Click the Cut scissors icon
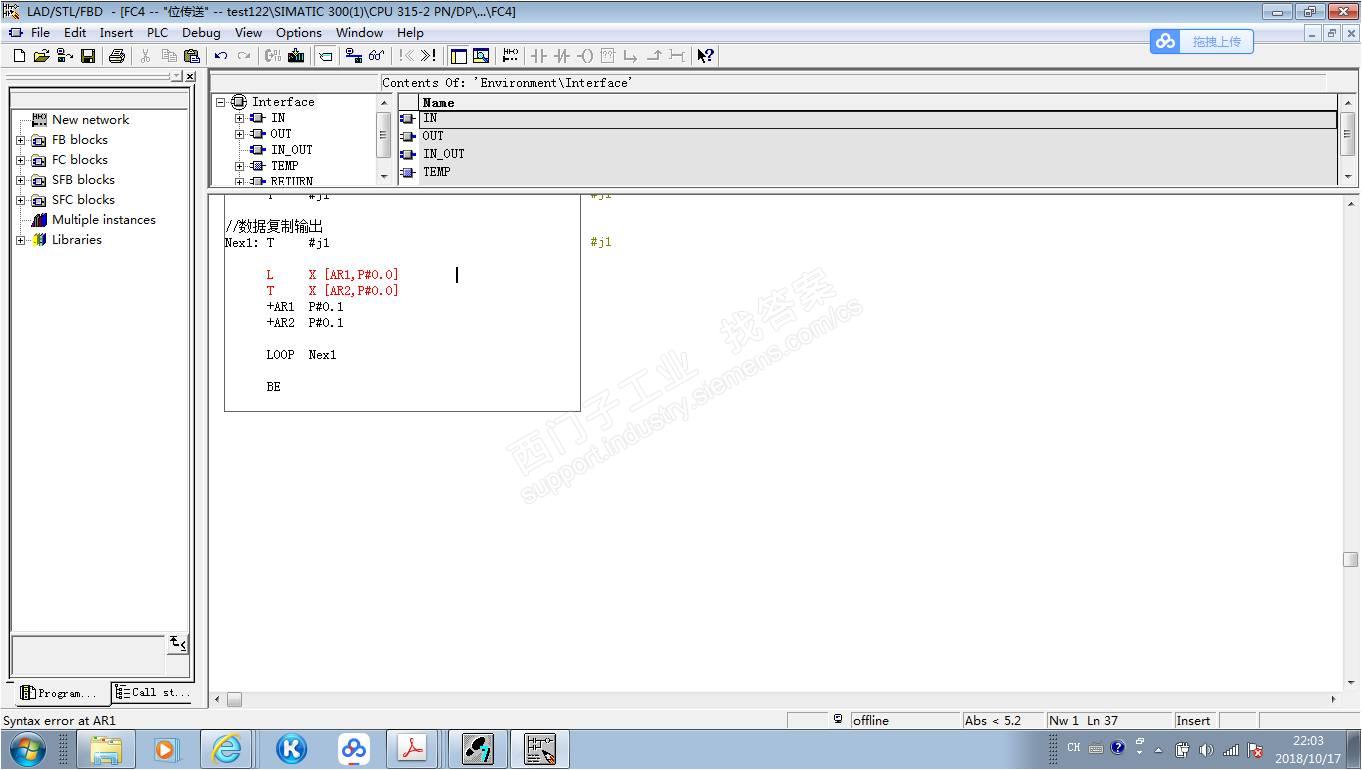The image size is (1362, 770). pos(146,56)
